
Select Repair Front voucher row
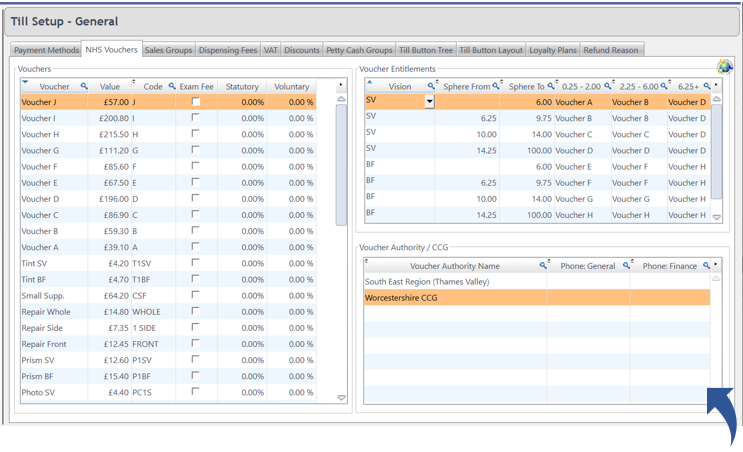tap(168, 344)
